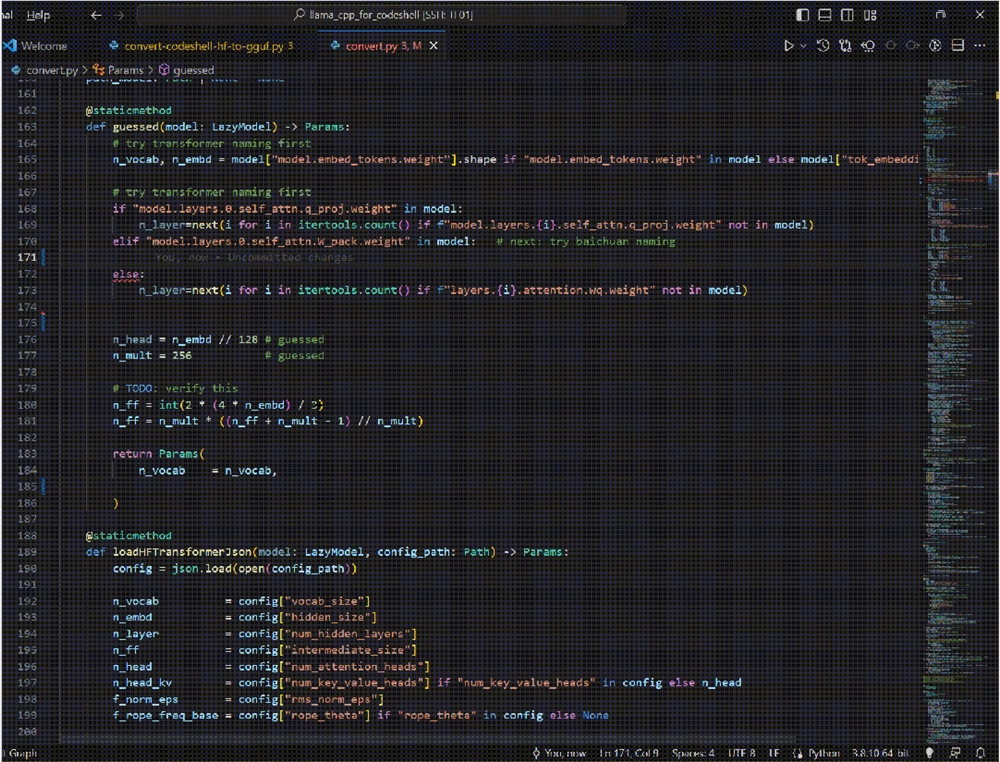This screenshot has height=762, width=1000.
Task: Split the editor using the layout icon
Action: tap(957, 45)
